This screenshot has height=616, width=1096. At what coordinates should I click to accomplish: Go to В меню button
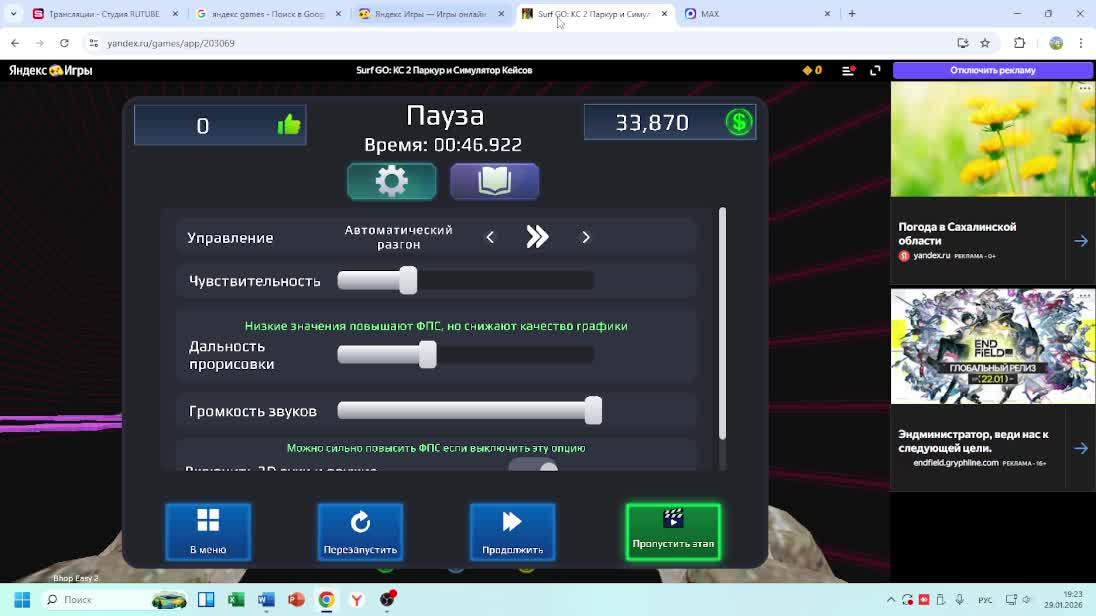[208, 531]
